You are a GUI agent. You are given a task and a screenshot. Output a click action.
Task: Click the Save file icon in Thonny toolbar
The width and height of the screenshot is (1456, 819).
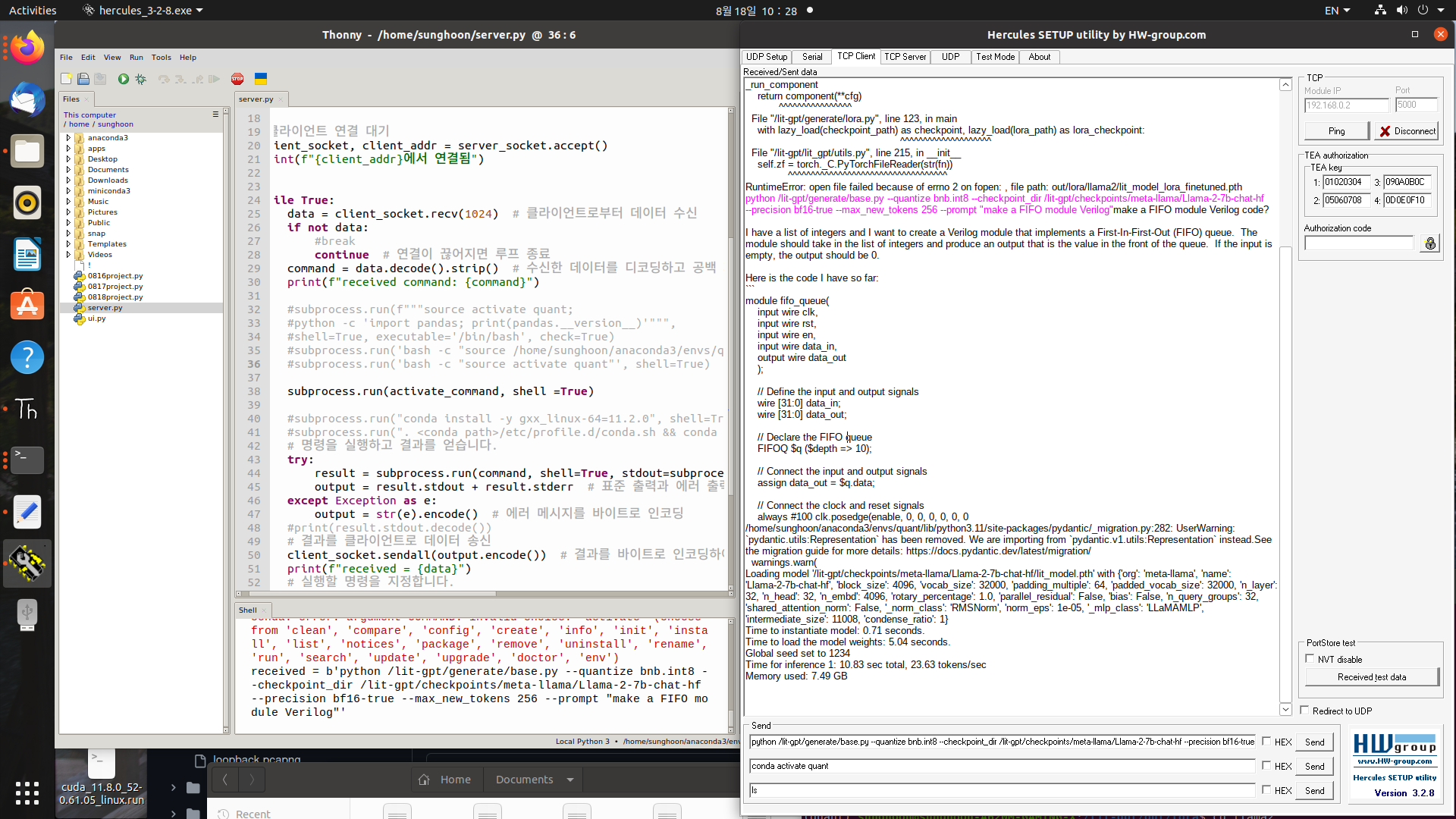click(100, 79)
